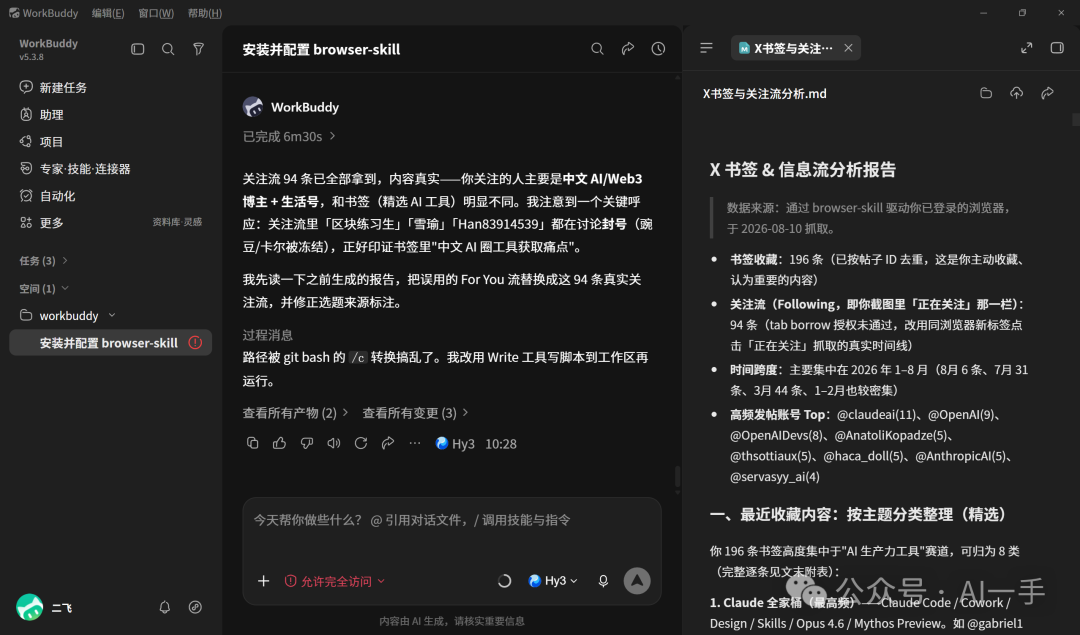The image size is (1080, 635).
Task: Open 查看所有变更 (3)
Action: 415,413
